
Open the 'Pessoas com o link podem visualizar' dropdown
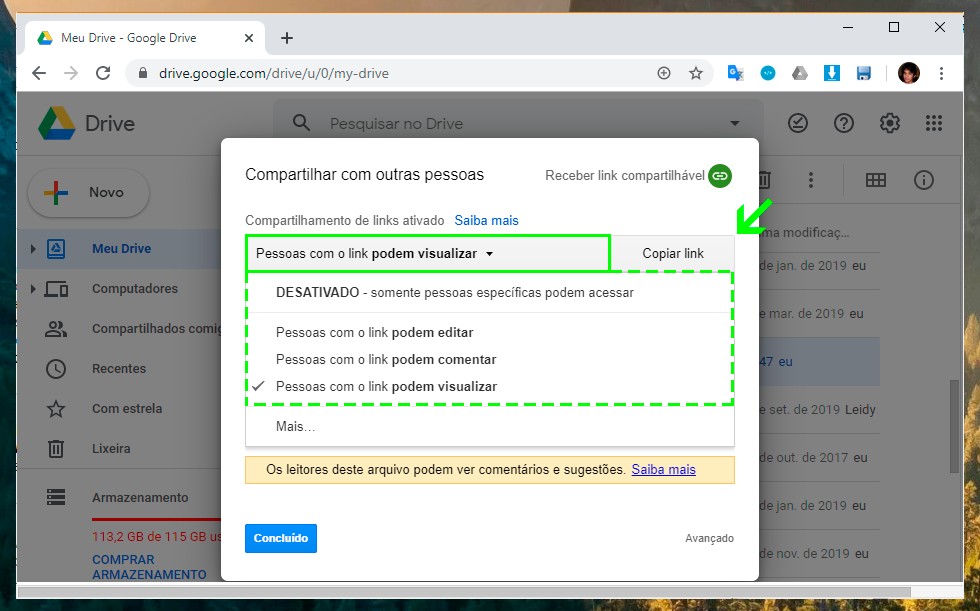pos(428,254)
